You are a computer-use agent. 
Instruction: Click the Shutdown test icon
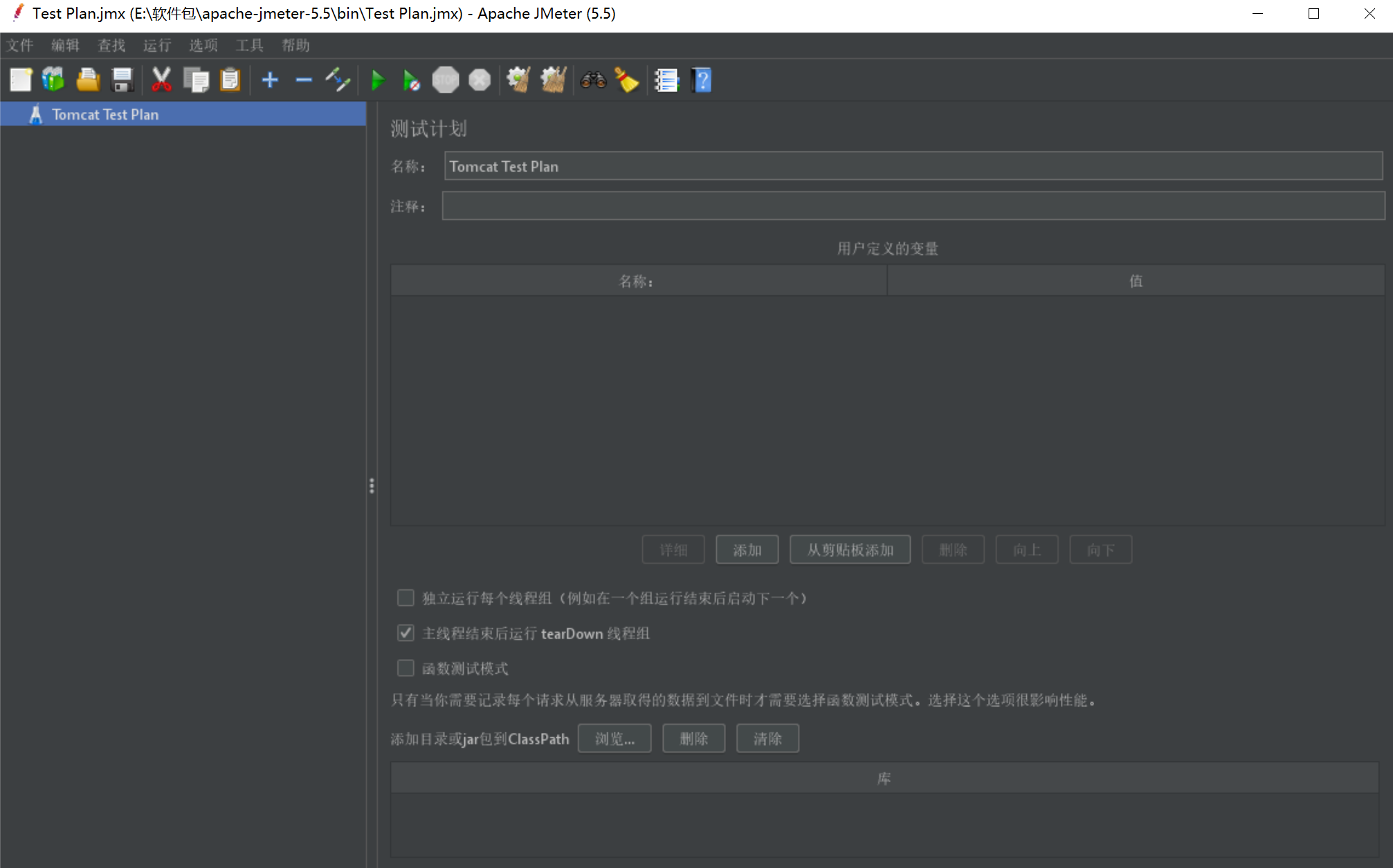click(480, 80)
